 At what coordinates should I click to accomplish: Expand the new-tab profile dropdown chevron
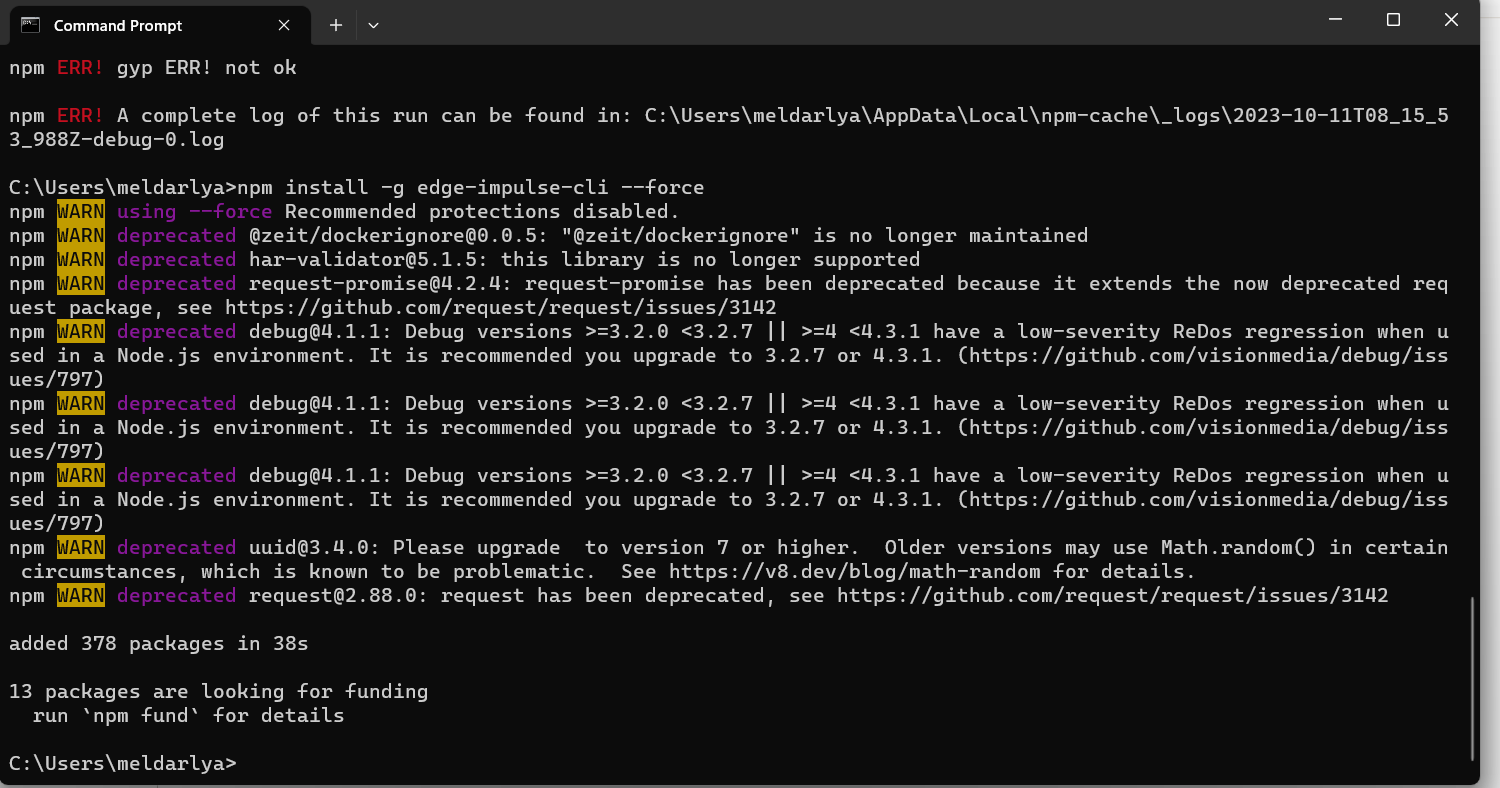[x=373, y=25]
